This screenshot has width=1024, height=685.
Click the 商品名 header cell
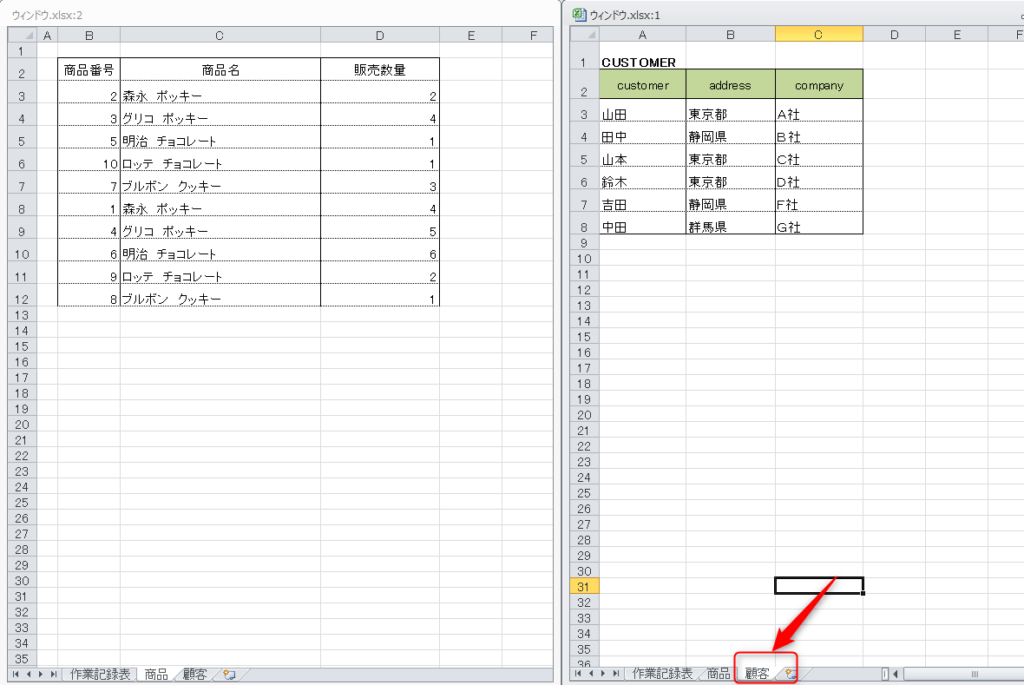(x=220, y=71)
